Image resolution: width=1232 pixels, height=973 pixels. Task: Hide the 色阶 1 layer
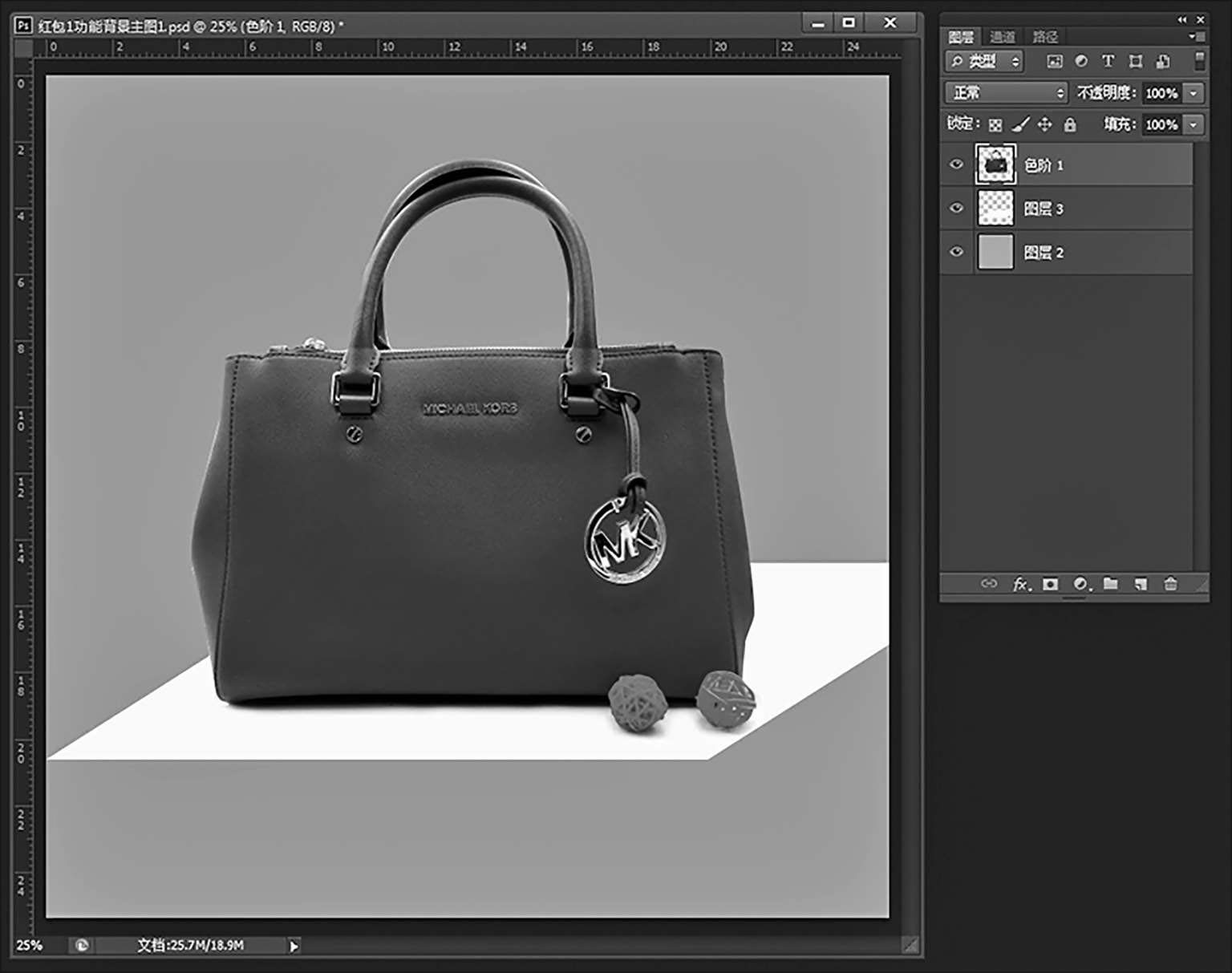pyautogui.click(x=956, y=164)
